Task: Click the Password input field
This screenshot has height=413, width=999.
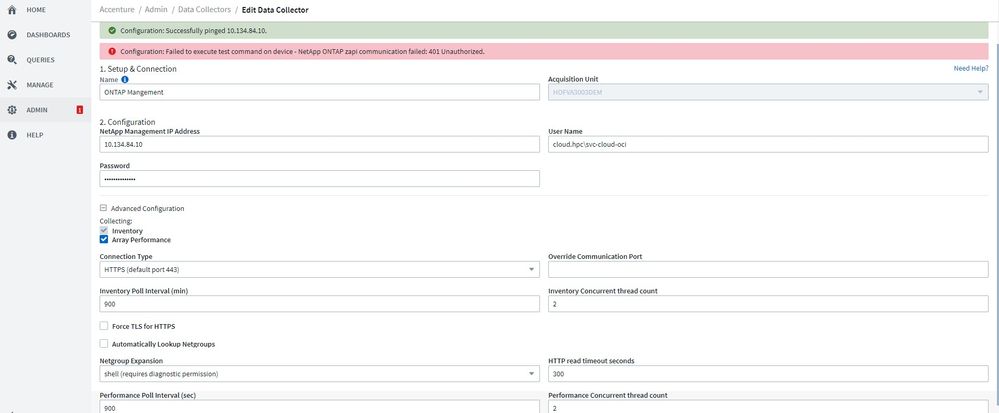Action: click(x=320, y=178)
